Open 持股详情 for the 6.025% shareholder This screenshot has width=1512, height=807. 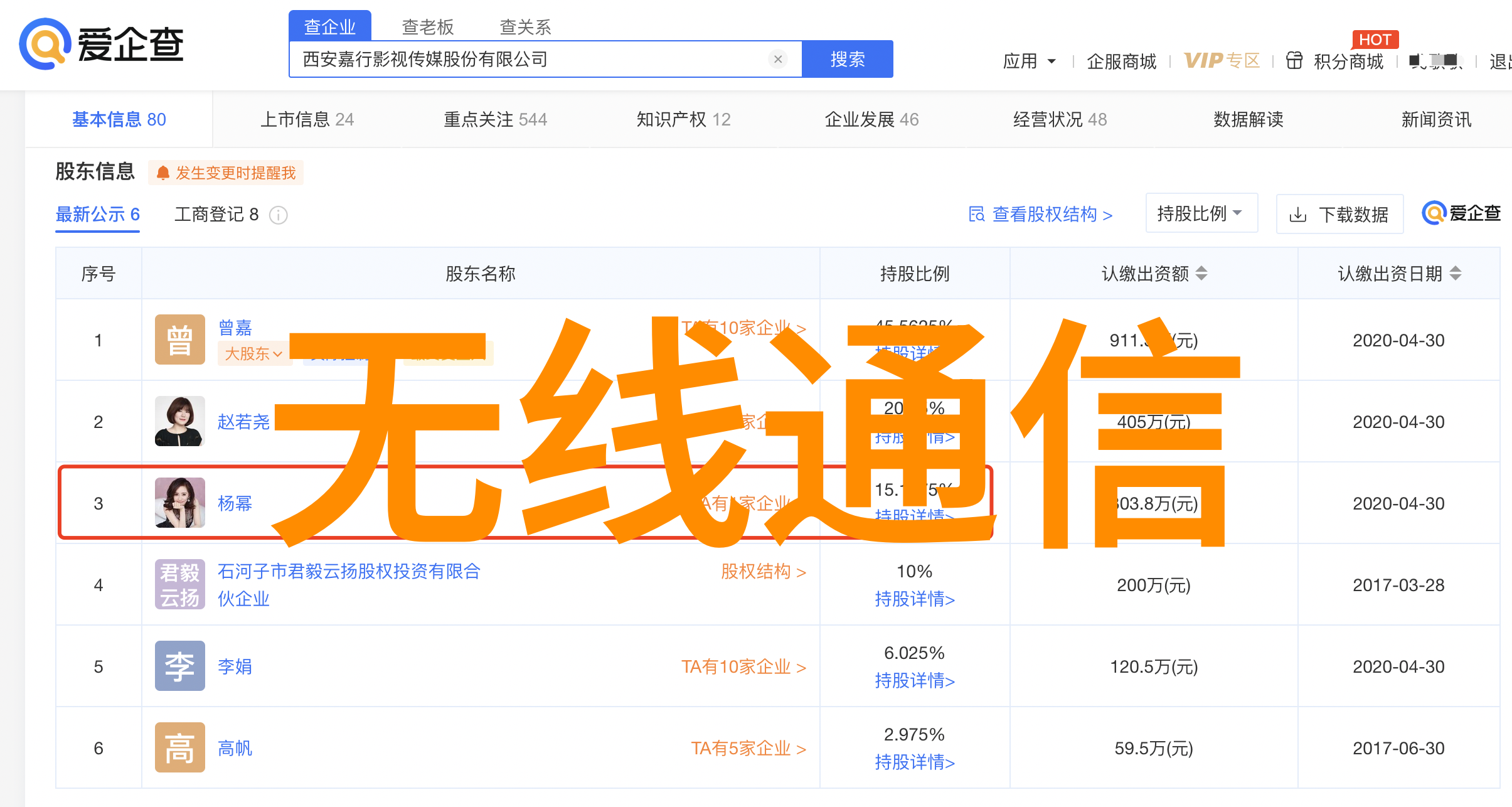pos(915,681)
